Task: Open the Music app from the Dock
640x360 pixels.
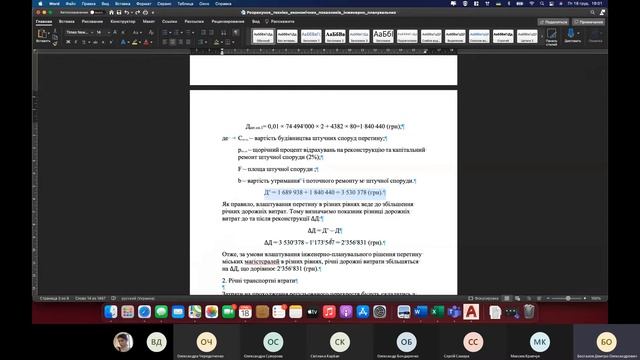Action: (329, 312)
